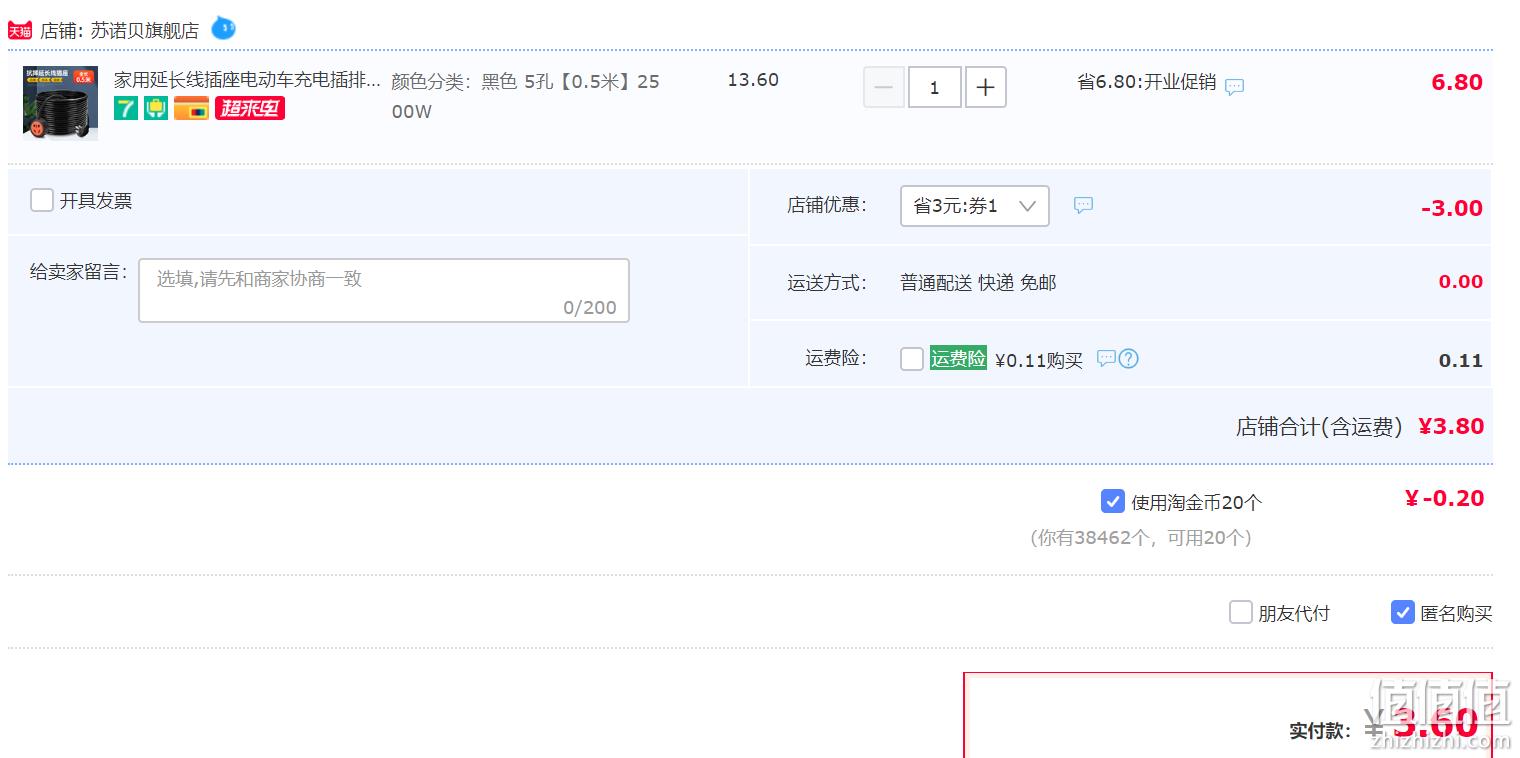Click the store total ¥3.80
Image resolution: width=1520 pixels, height=758 pixels.
[x=1451, y=426]
